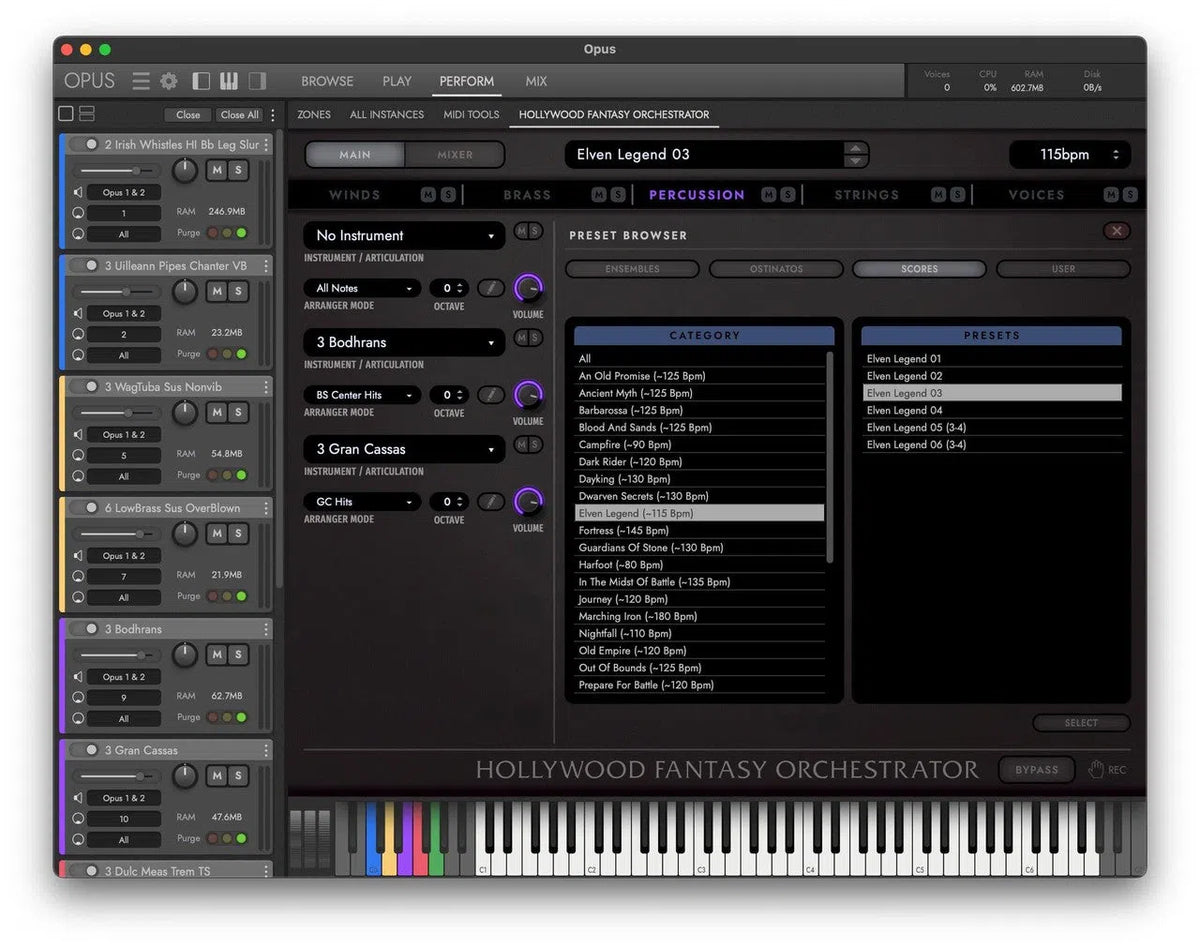Click the hamburger menu icon beside OPUS logo
This screenshot has height=948, width=1200.
tap(141, 81)
